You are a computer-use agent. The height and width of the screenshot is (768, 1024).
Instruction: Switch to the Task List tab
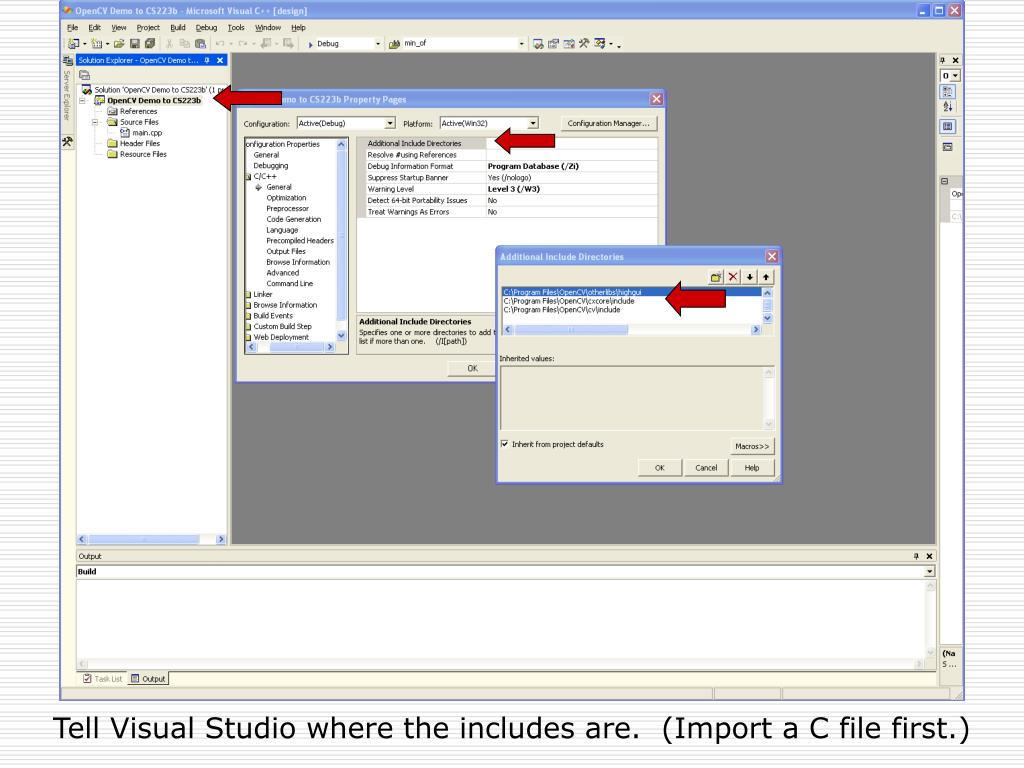click(x=103, y=679)
